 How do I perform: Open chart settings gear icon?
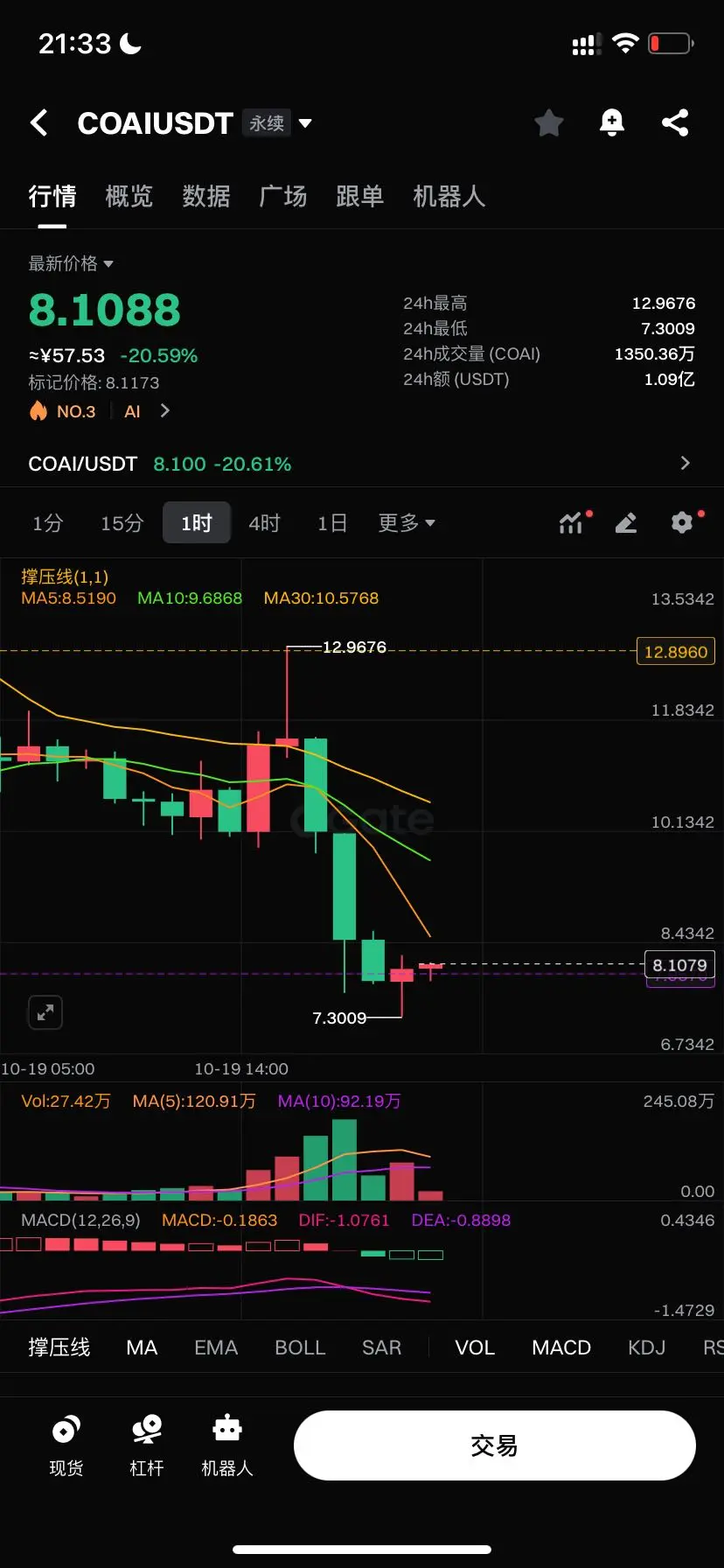pyautogui.click(x=685, y=522)
